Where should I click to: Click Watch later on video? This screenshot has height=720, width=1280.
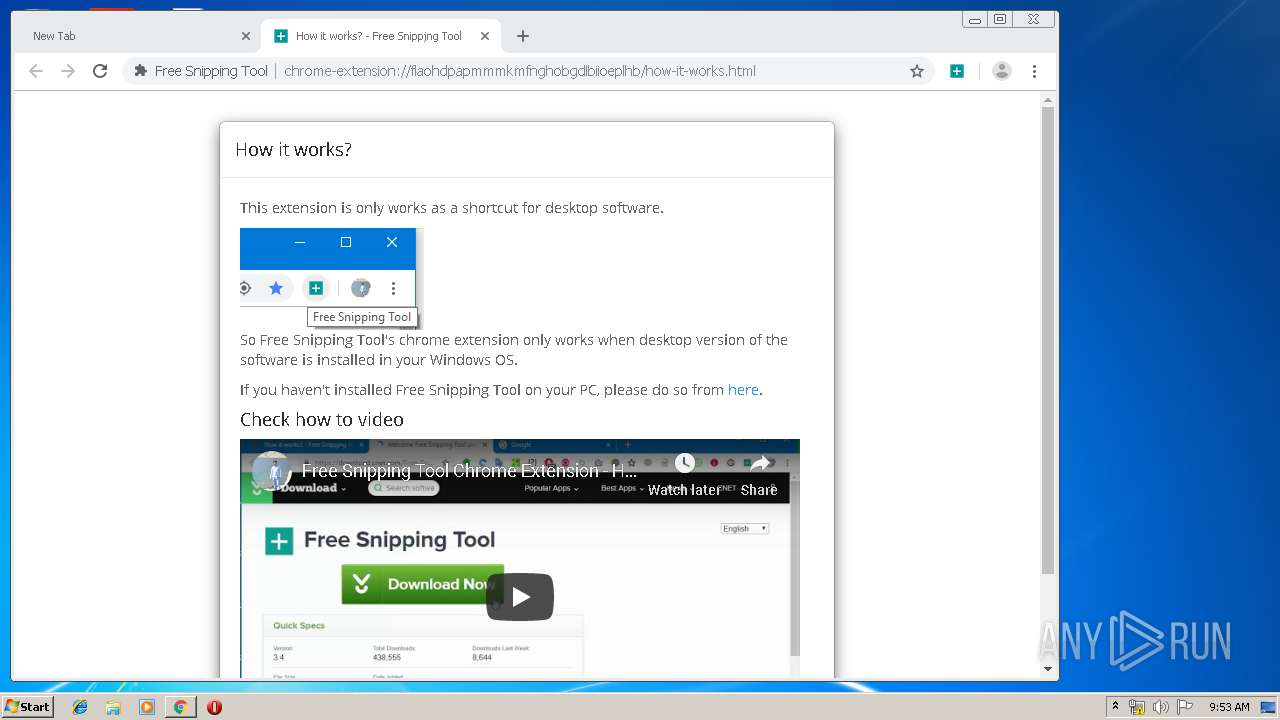tap(684, 475)
